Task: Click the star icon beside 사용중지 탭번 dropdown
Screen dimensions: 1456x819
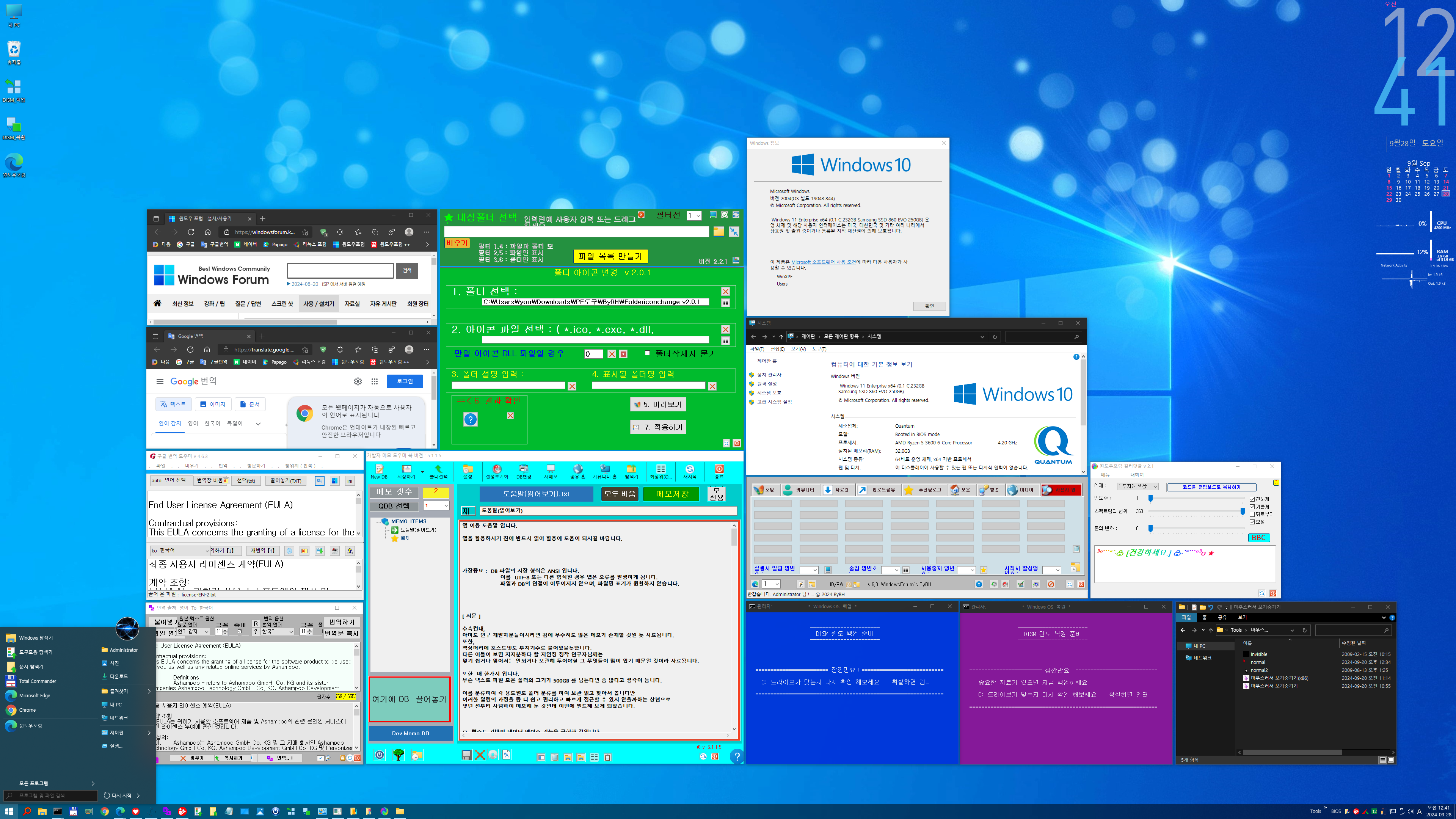Action: coord(984,570)
